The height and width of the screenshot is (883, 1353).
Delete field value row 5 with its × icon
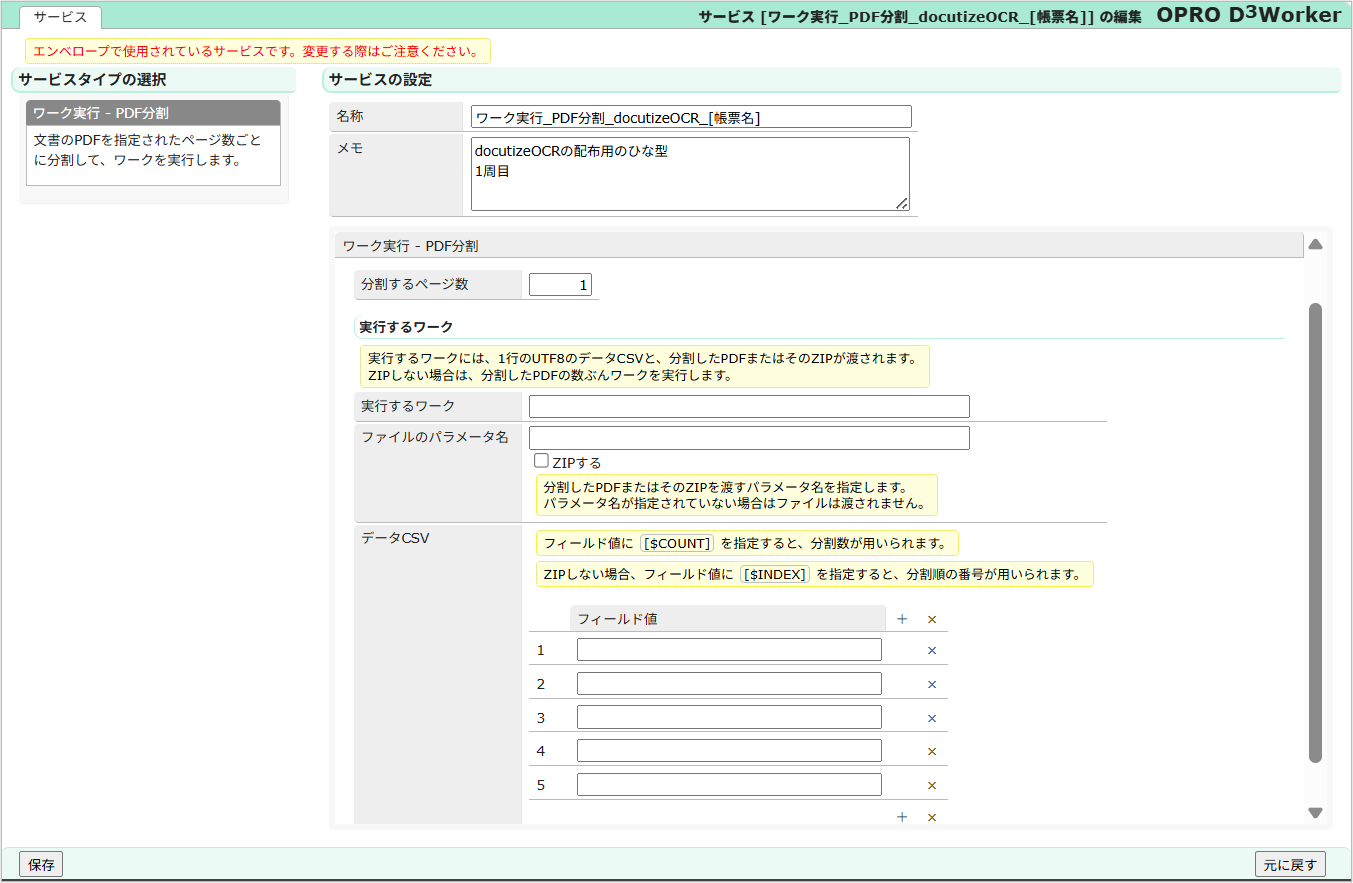(x=931, y=784)
